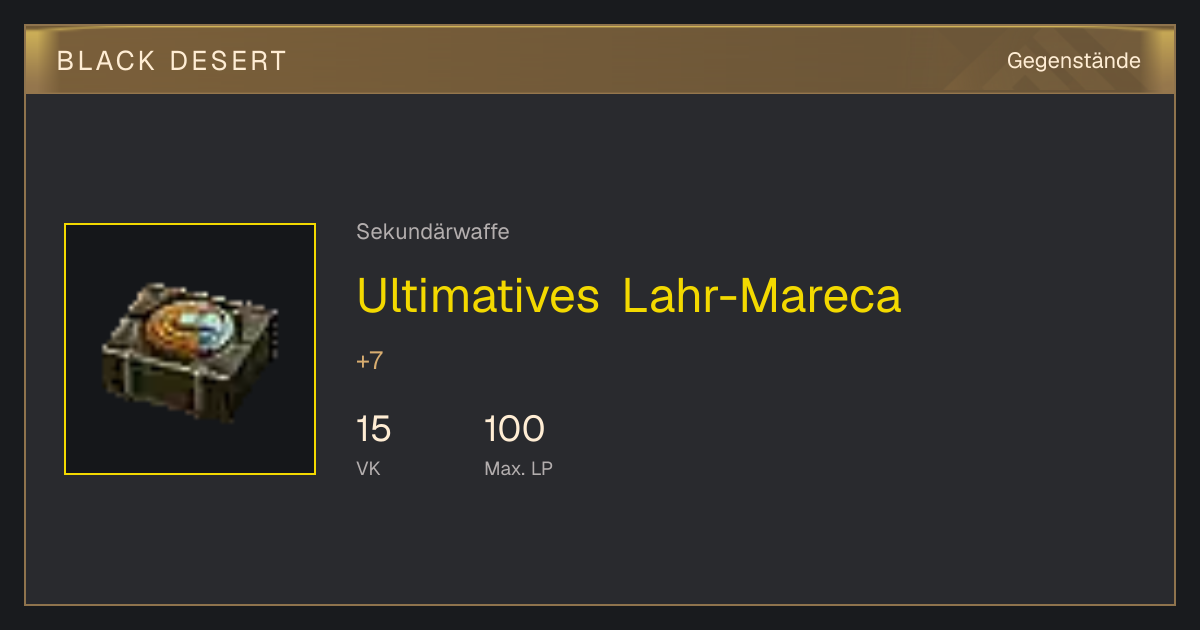The width and height of the screenshot is (1200, 630).
Task: Select the 100 max HP value
Action: (514, 430)
